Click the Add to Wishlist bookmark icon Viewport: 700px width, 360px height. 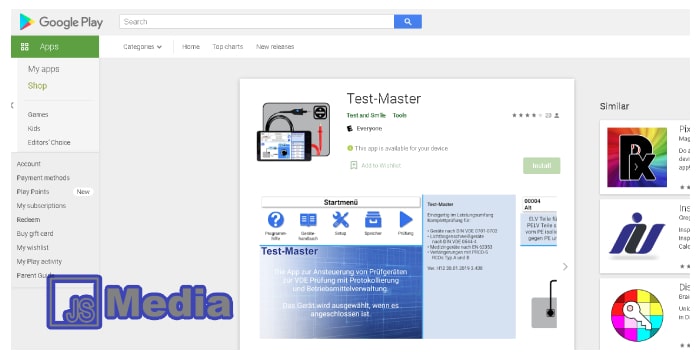pos(354,165)
